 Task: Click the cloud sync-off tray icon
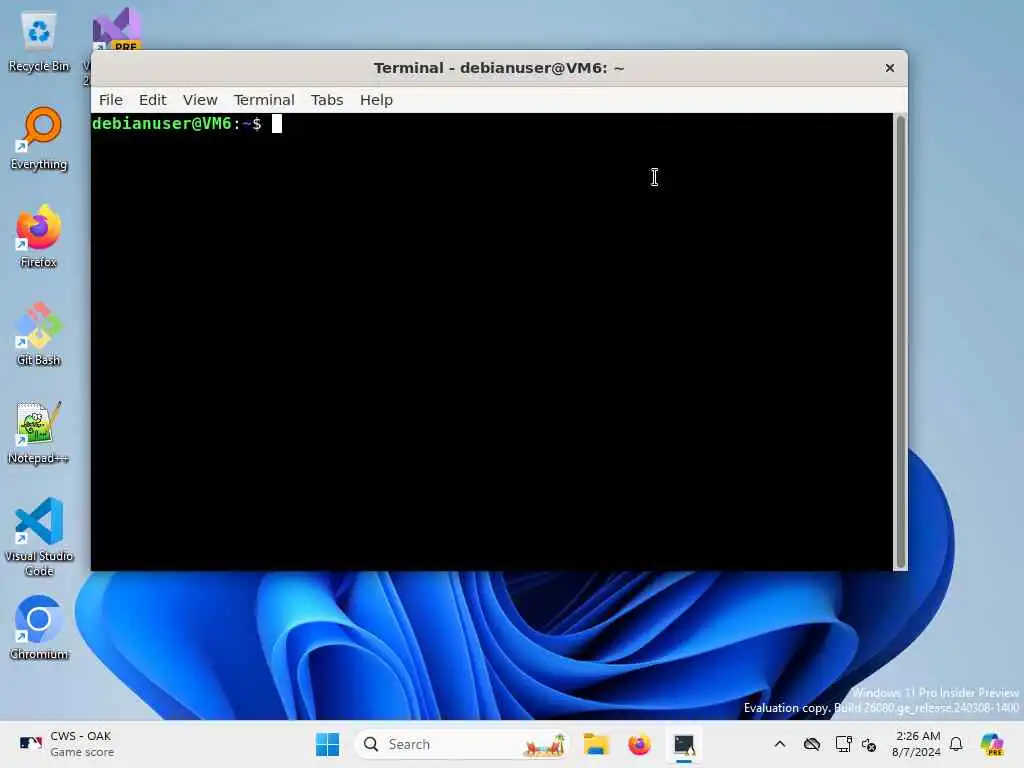812,744
